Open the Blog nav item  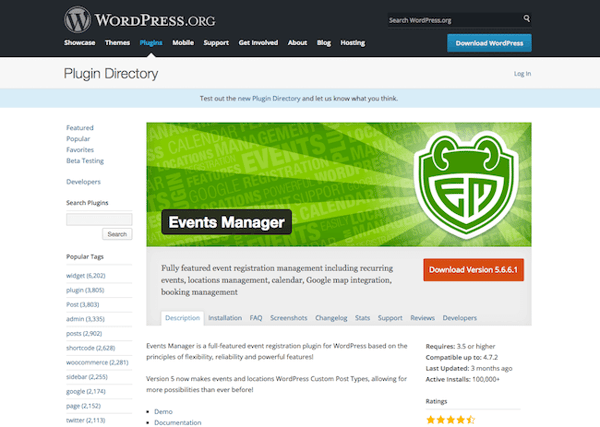pyautogui.click(x=324, y=42)
